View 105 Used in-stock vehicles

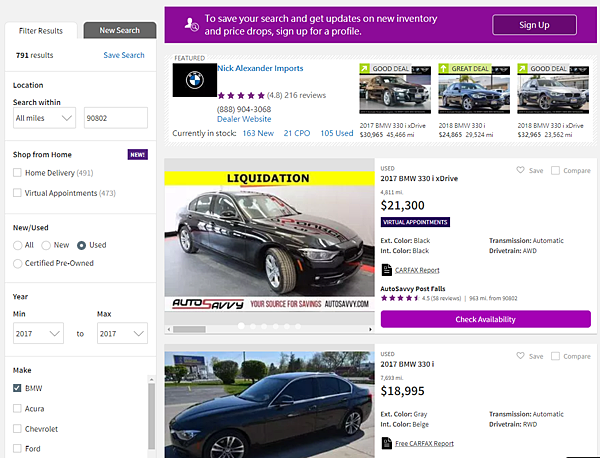337,133
